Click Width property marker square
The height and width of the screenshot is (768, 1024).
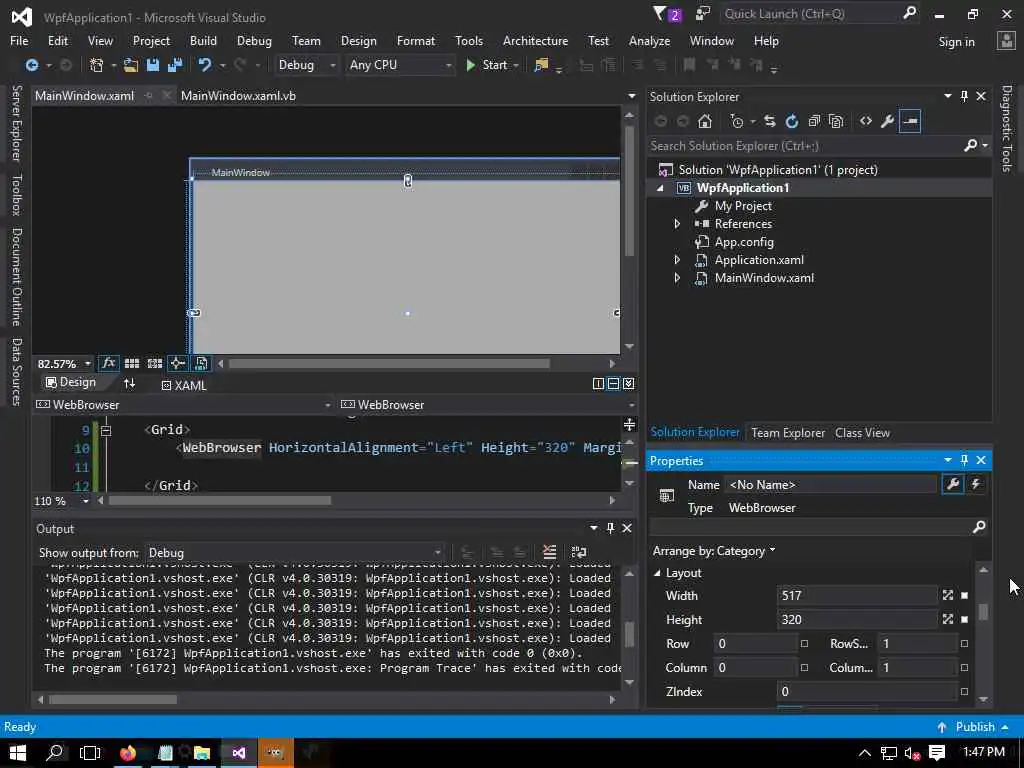[965, 596]
